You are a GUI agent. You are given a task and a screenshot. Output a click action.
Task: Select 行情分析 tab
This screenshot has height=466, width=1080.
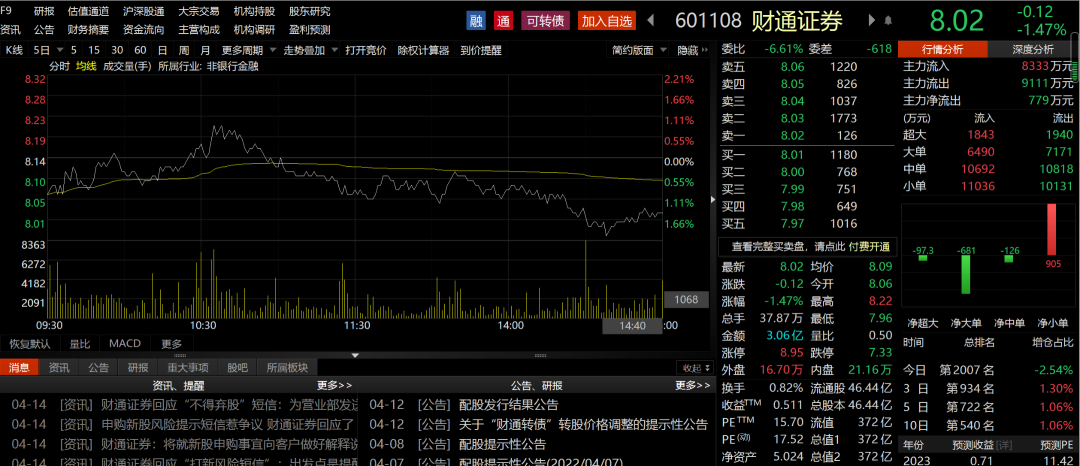tap(943, 49)
